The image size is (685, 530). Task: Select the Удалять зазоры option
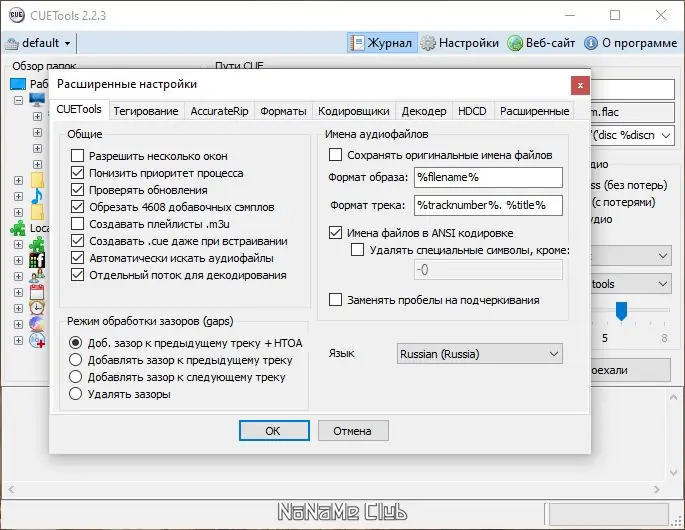[76, 394]
